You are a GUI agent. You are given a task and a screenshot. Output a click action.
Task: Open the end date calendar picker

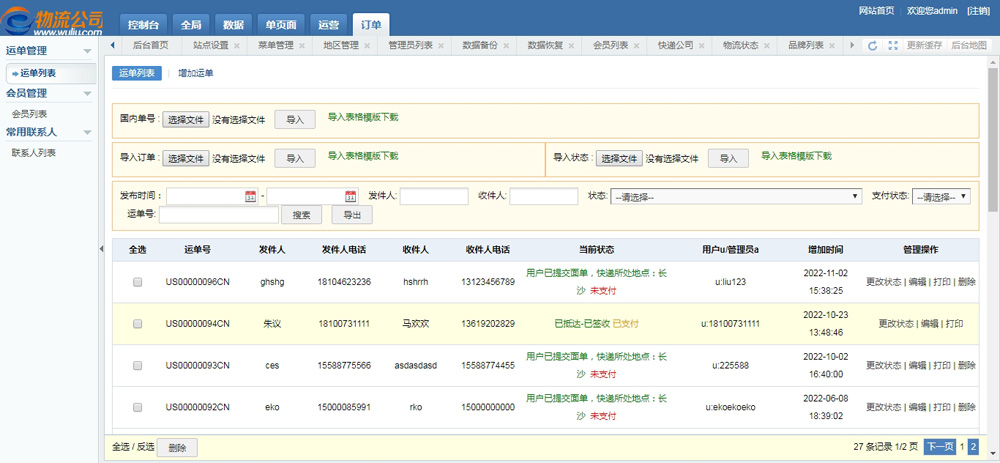351,197
